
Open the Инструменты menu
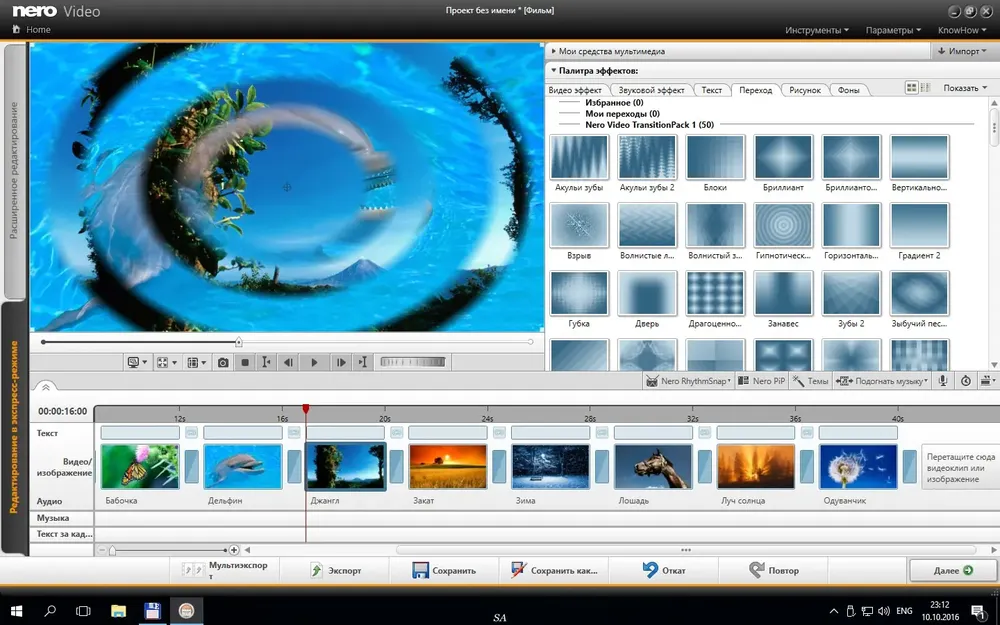tap(816, 30)
